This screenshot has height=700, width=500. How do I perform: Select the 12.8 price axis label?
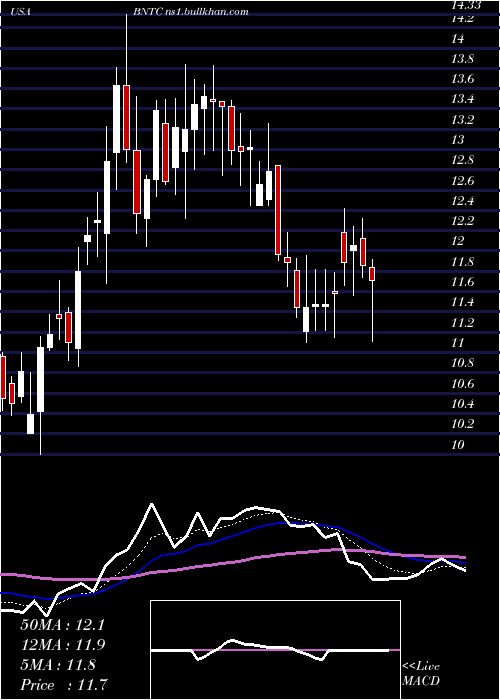[x=463, y=160]
